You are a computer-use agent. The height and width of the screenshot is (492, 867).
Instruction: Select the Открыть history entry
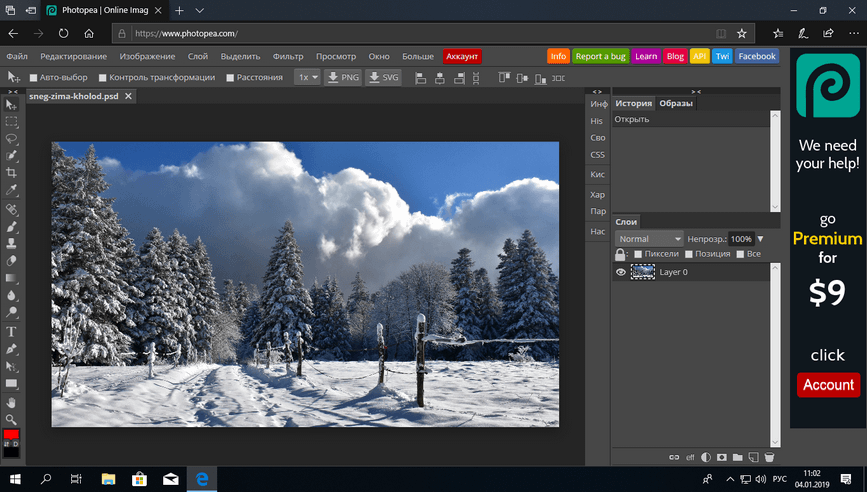(x=691, y=119)
